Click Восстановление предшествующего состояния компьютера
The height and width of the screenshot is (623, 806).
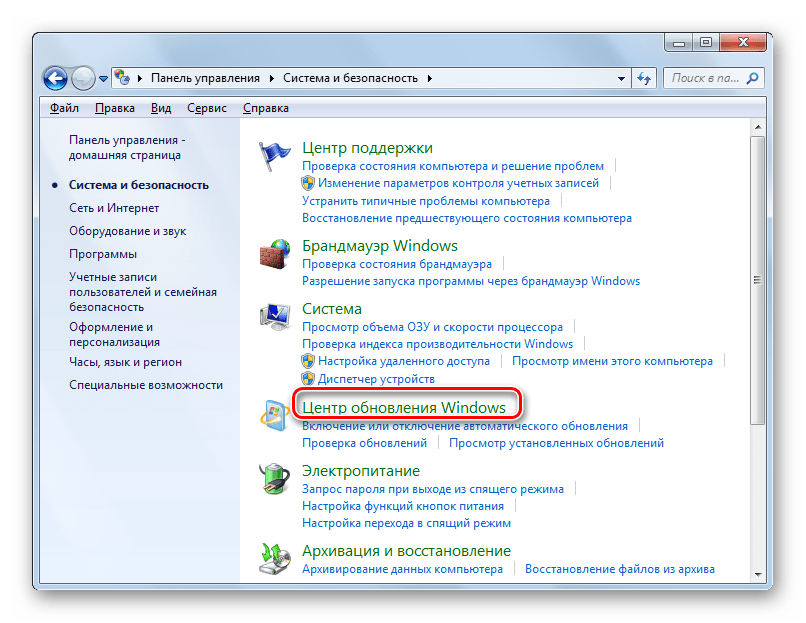coord(467,218)
